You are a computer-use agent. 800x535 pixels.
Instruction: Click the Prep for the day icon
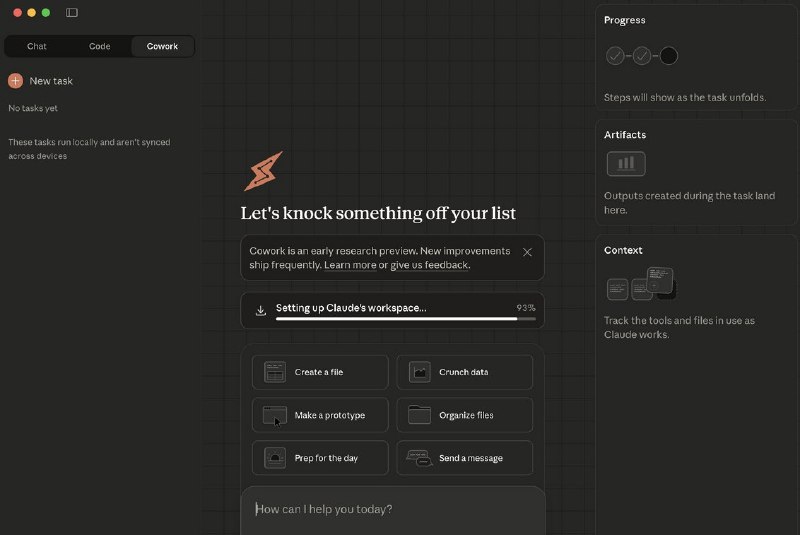pyautogui.click(x=275, y=458)
